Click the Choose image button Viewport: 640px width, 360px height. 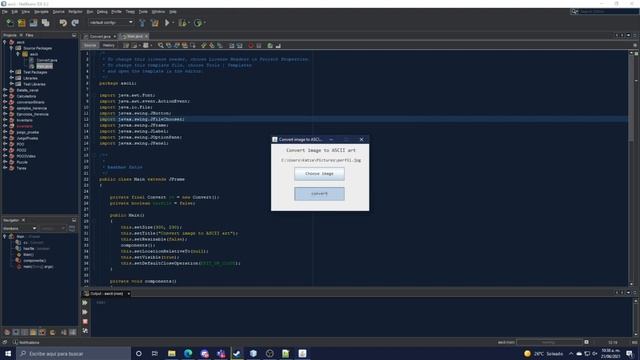tap(319, 174)
